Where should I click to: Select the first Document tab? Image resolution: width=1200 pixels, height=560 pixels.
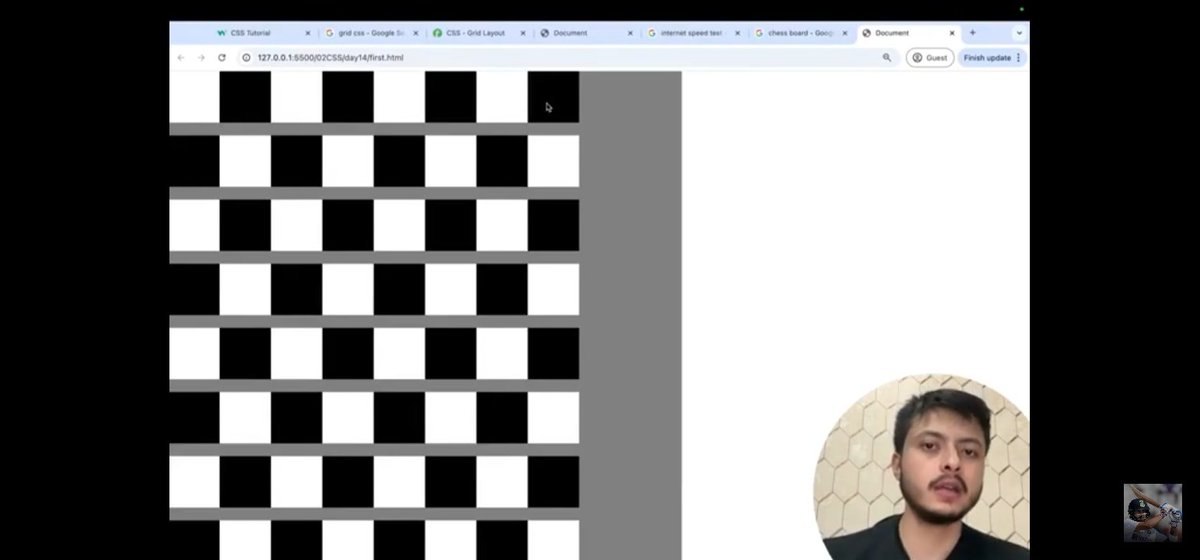[586, 33]
